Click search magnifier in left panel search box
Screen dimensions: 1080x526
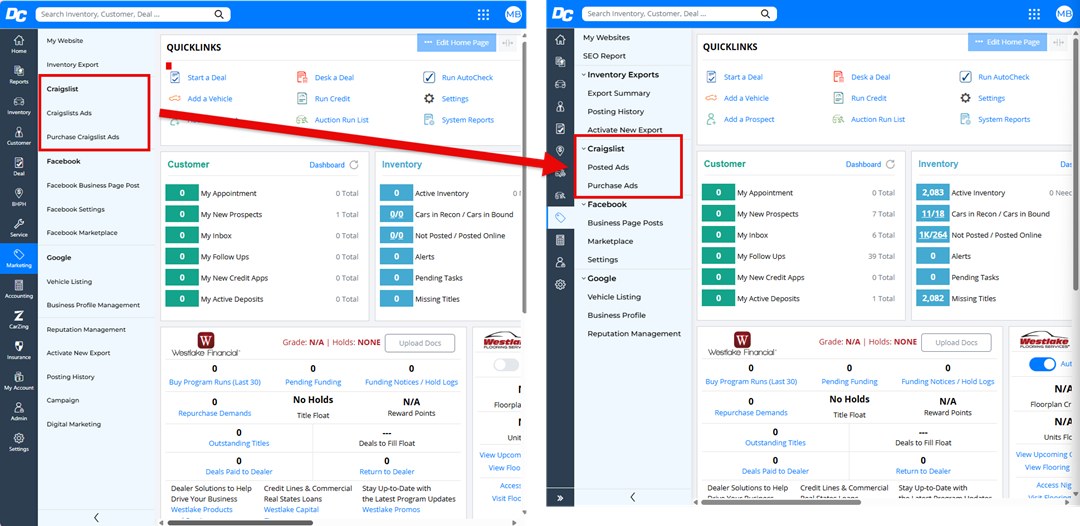coord(219,14)
